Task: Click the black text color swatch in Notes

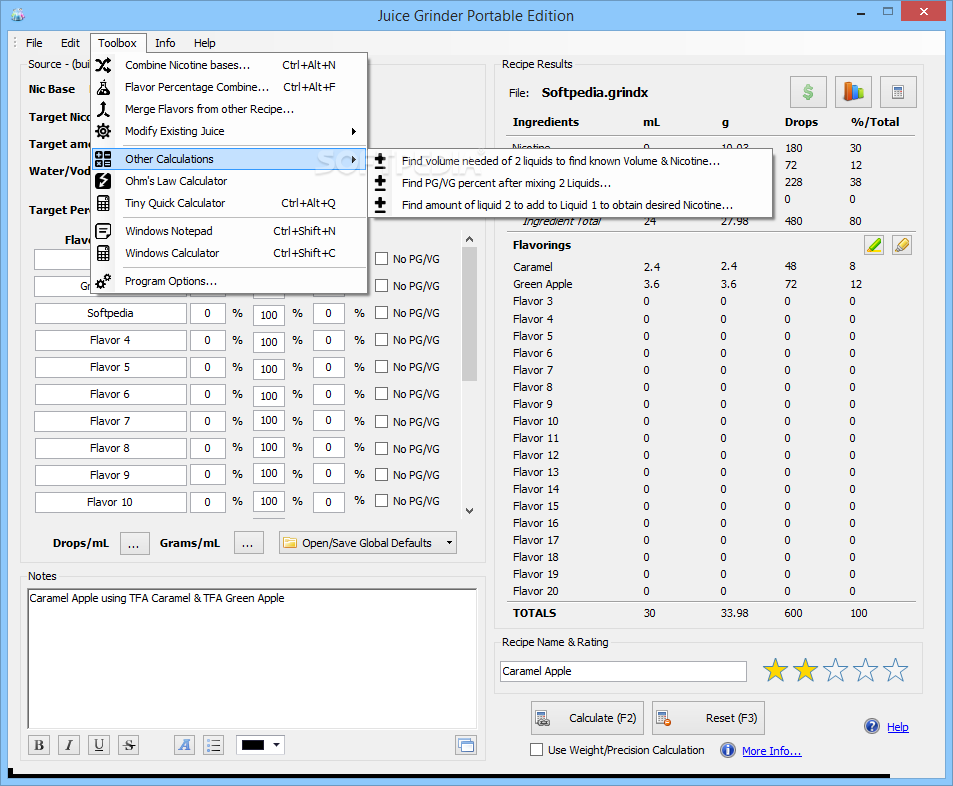Action: 253,745
